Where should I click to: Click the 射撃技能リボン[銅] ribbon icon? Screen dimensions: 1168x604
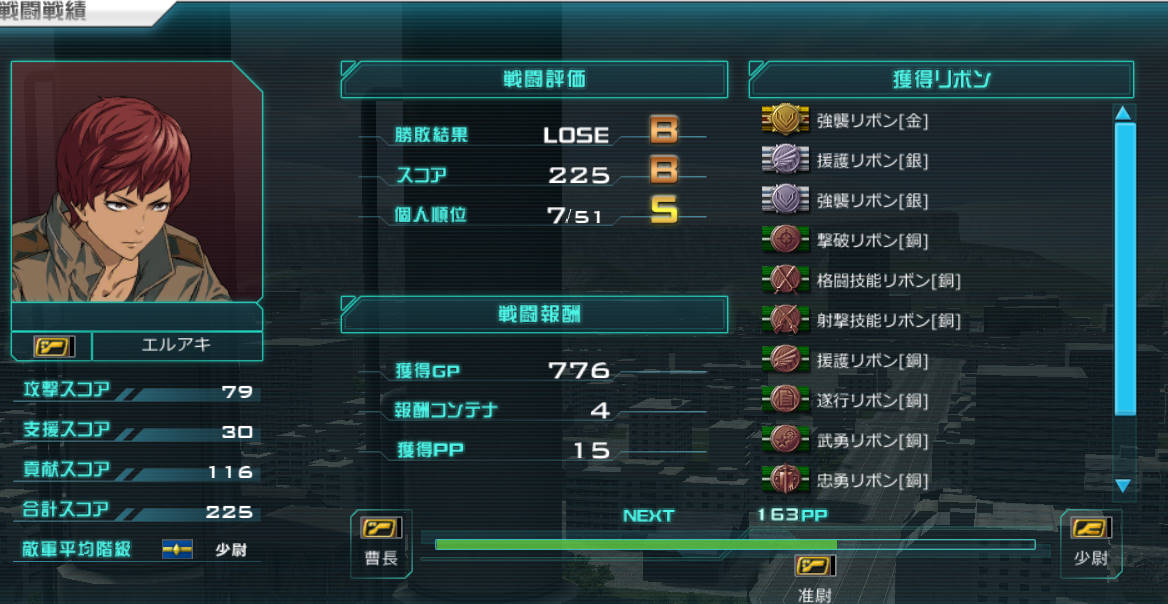(x=785, y=320)
